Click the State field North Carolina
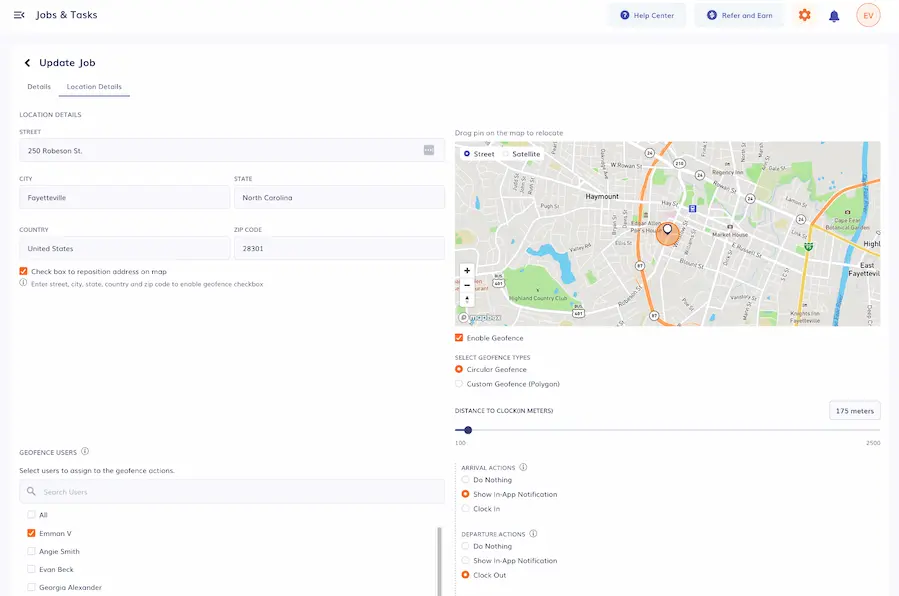This screenshot has width=899, height=596. tap(339, 197)
